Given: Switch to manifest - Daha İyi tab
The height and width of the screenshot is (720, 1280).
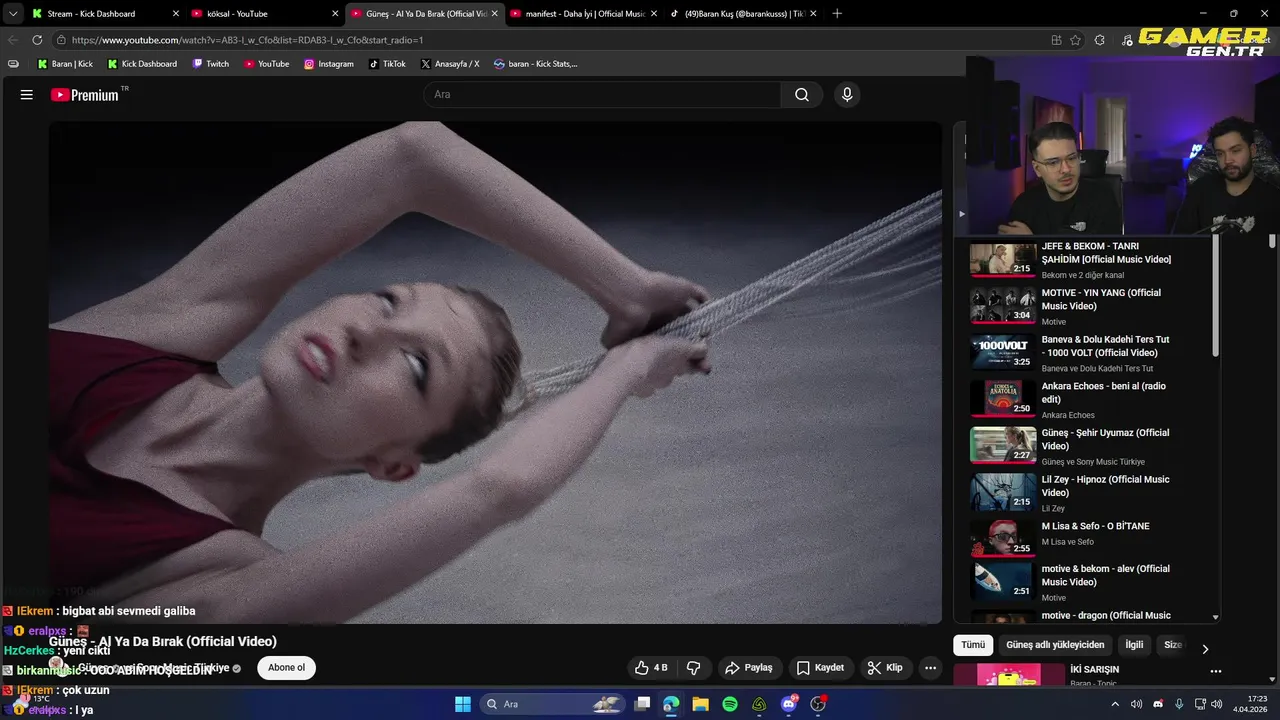Looking at the screenshot, I should click(x=584, y=14).
